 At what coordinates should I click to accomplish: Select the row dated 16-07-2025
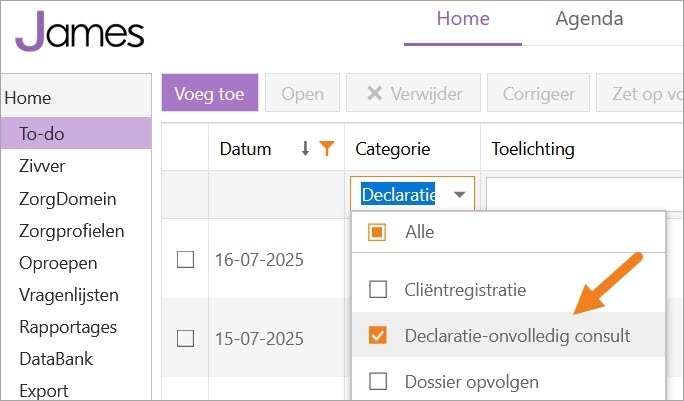(x=185, y=259)
